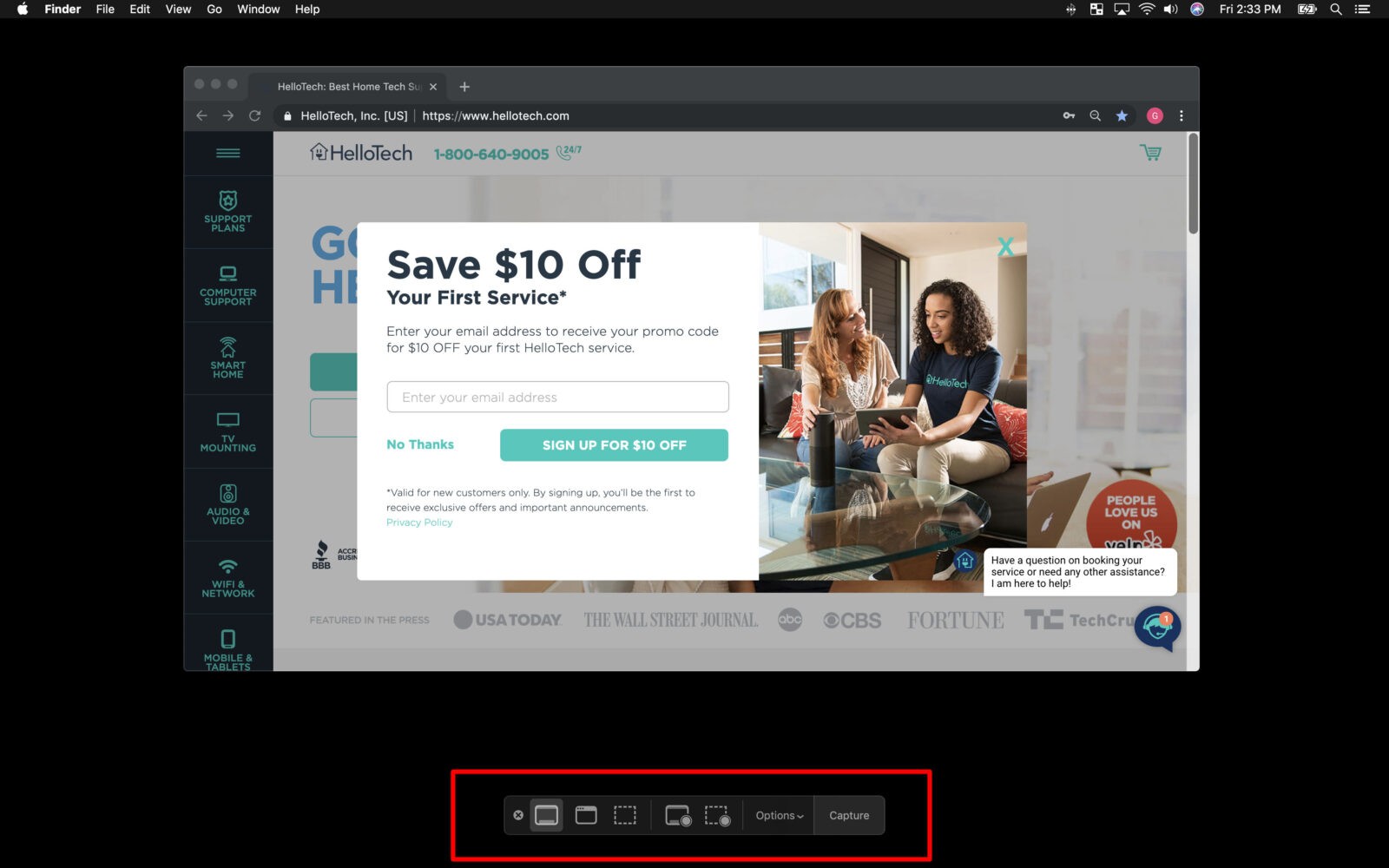Click Sign Up For $10 Off button
Viewport: 1389px width, 868px height.
point(614,445)
